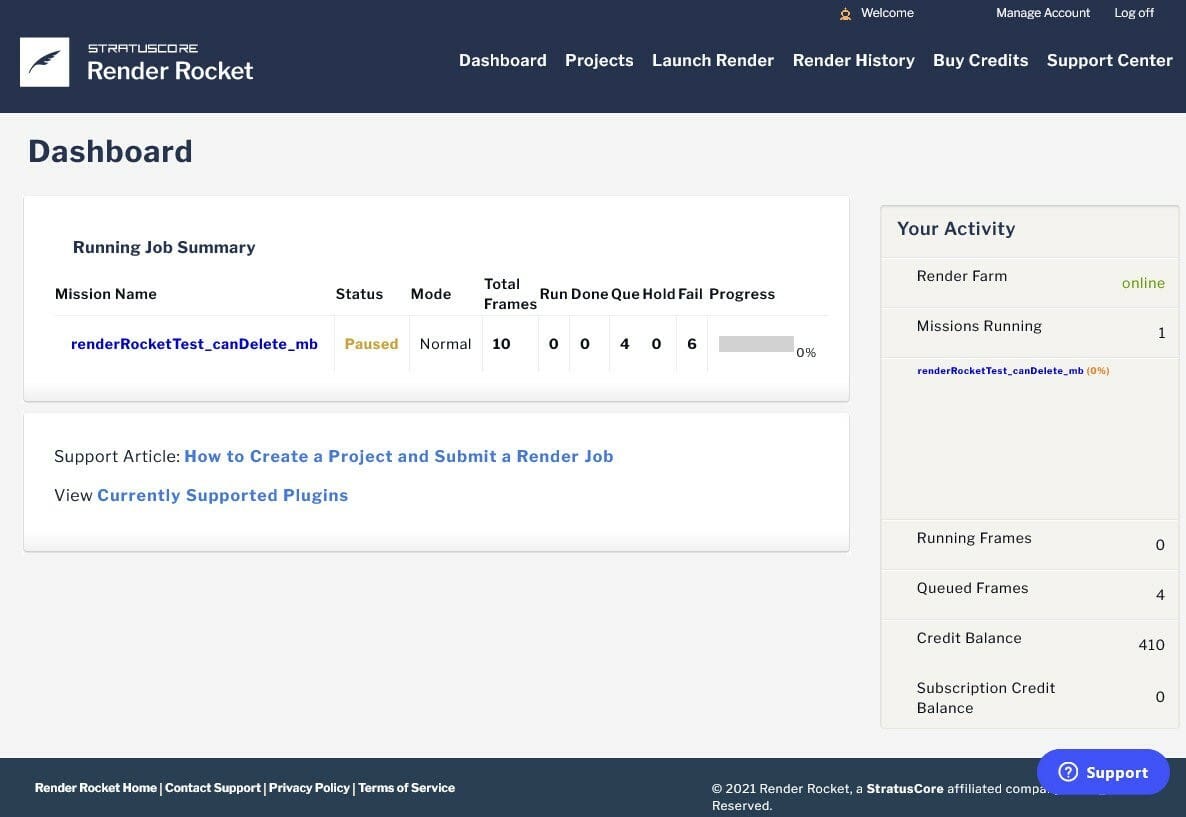1186x817 pixels.
Task: Open the Dashboard nav item
Action: (502, 61)
